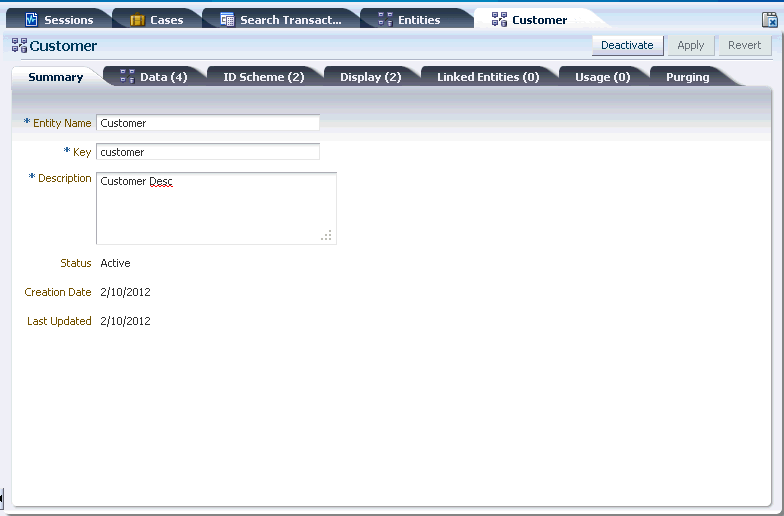Click the Entity Name label
Viewport: 784px width, 516px height.
(62, 123)
